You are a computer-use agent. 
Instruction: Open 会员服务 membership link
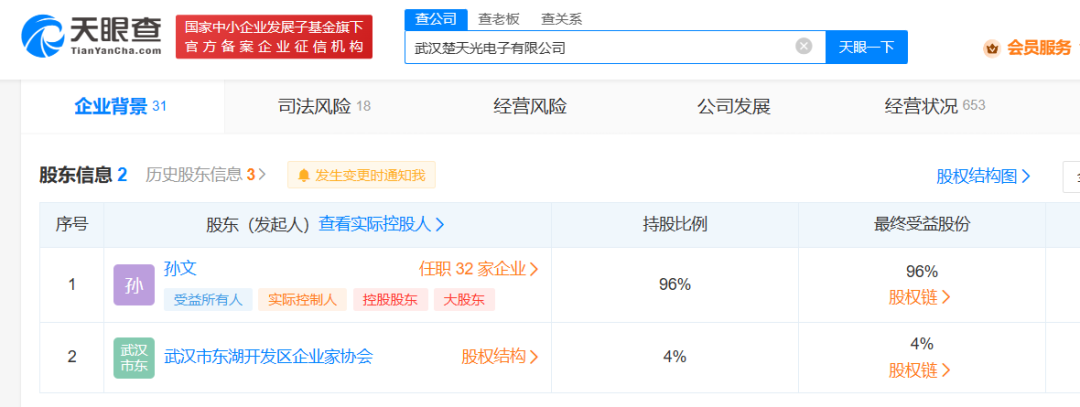point(1039,48)
